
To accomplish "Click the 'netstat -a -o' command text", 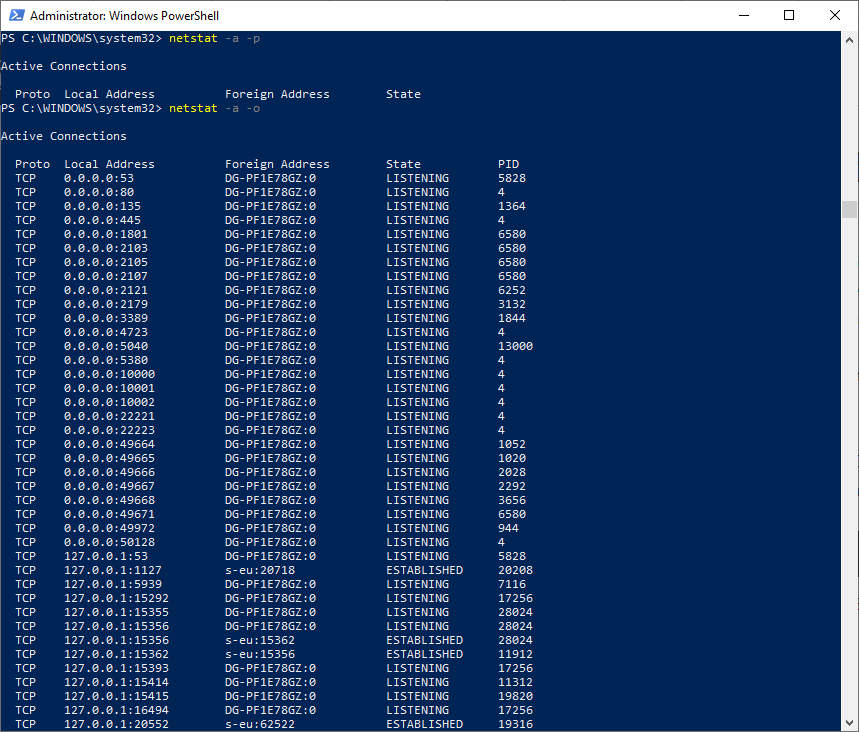I will tap(215, 108).
